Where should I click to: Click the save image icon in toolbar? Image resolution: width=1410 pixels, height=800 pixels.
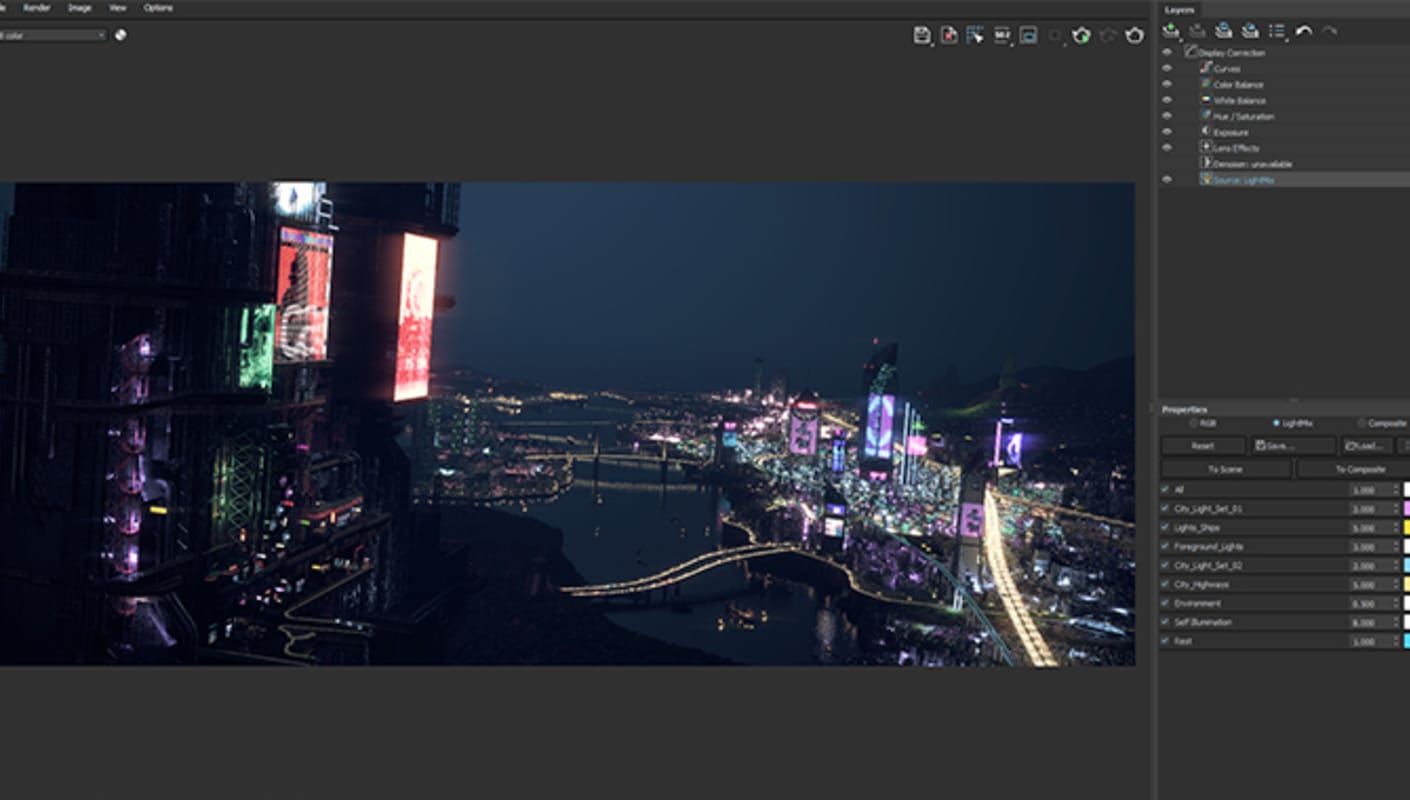tap(921, 35)
